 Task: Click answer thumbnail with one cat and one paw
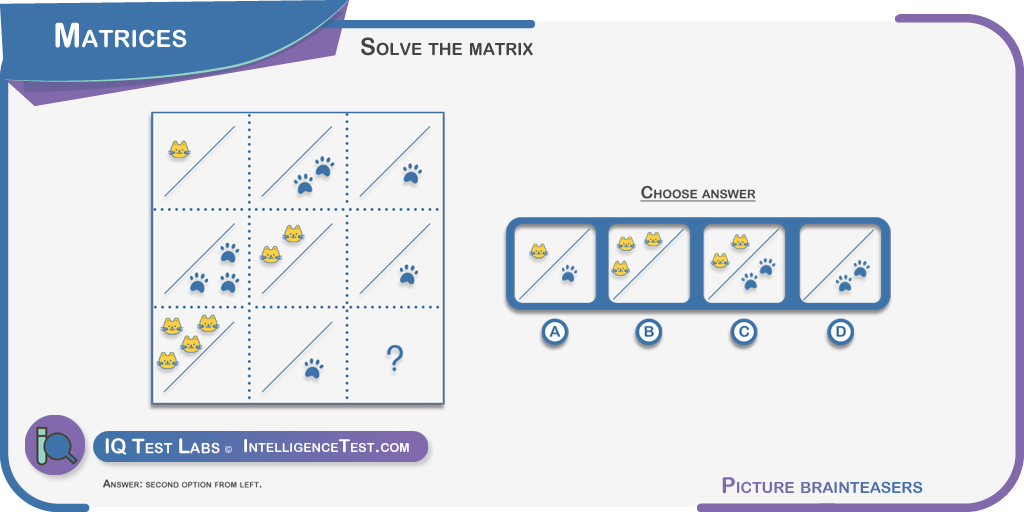click(554, 264)
